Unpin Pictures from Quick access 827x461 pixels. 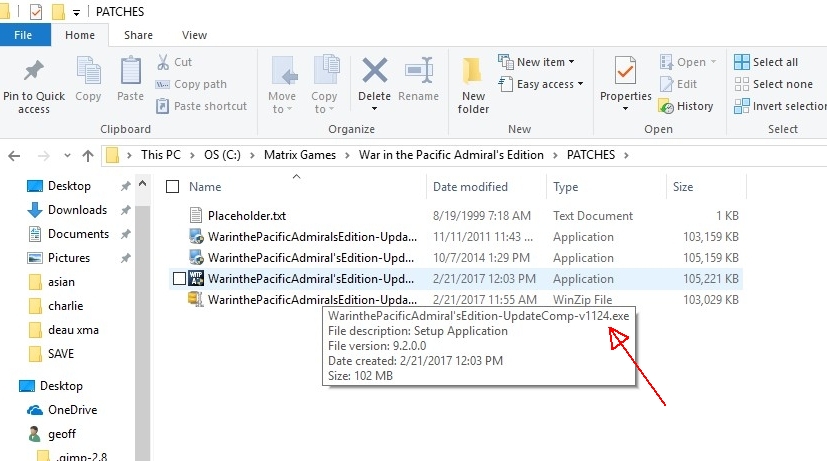[126, 258]
